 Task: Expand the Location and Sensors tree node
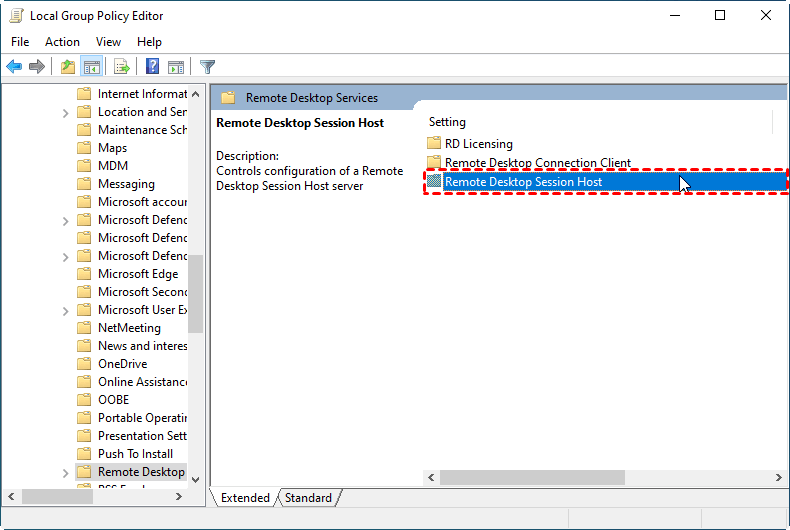65,113
